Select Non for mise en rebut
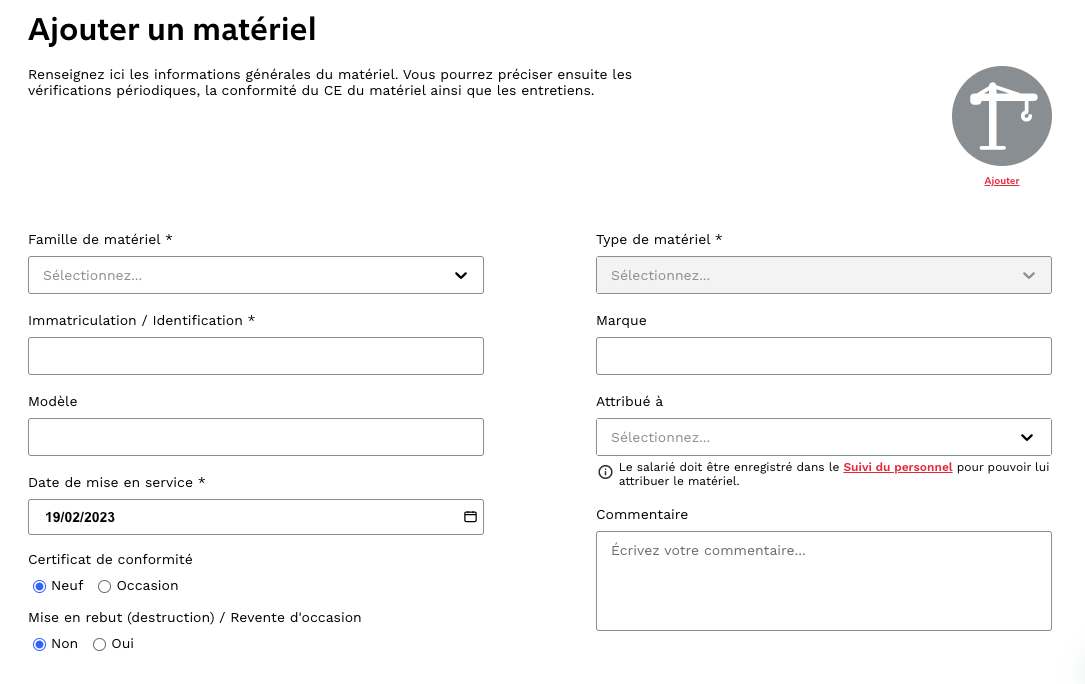This screenshot has width=1085, height=684. (x=40, y=645)
